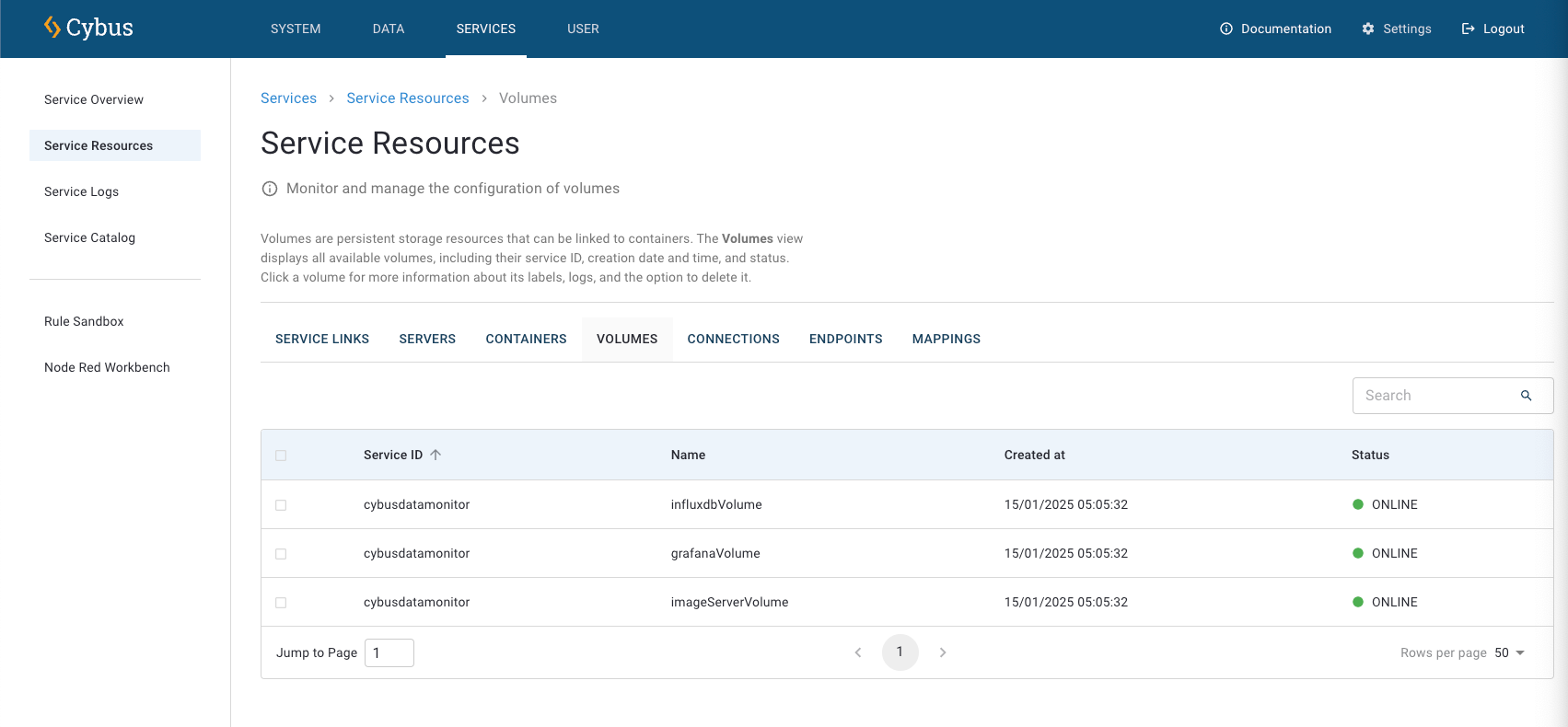Viewport: 1568px width, 727px height.
Task: Go to next page using right chevron
Action: coord(942,652)
